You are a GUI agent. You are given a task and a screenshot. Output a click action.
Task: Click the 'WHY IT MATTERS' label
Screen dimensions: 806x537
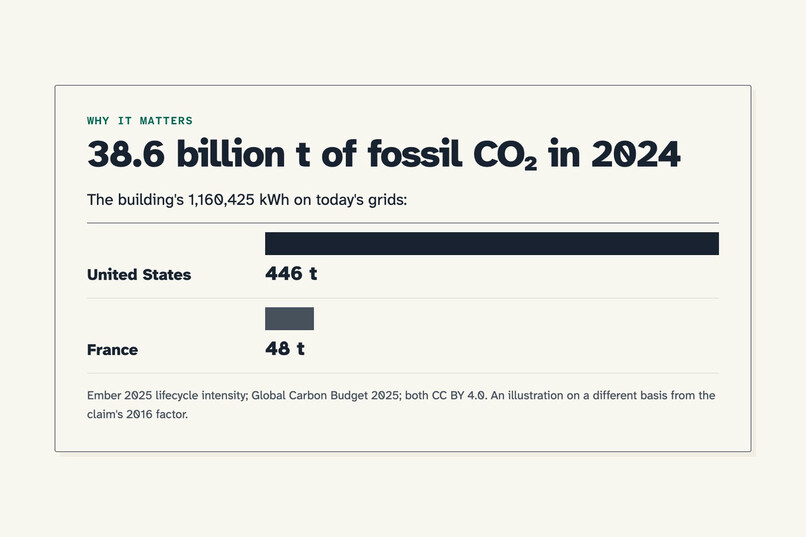(140, 121)
